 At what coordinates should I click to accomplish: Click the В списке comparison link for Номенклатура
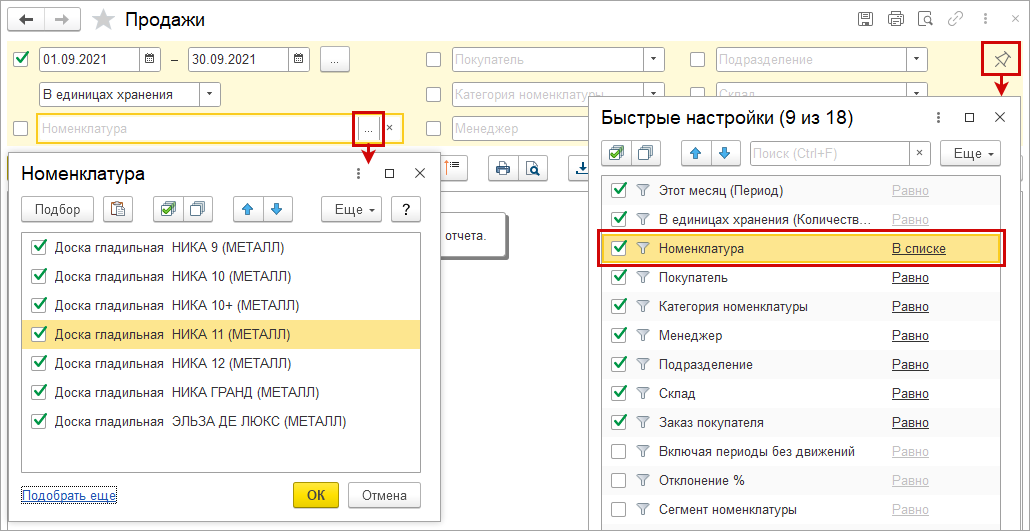pyautogui.click(x=918, y=248)
